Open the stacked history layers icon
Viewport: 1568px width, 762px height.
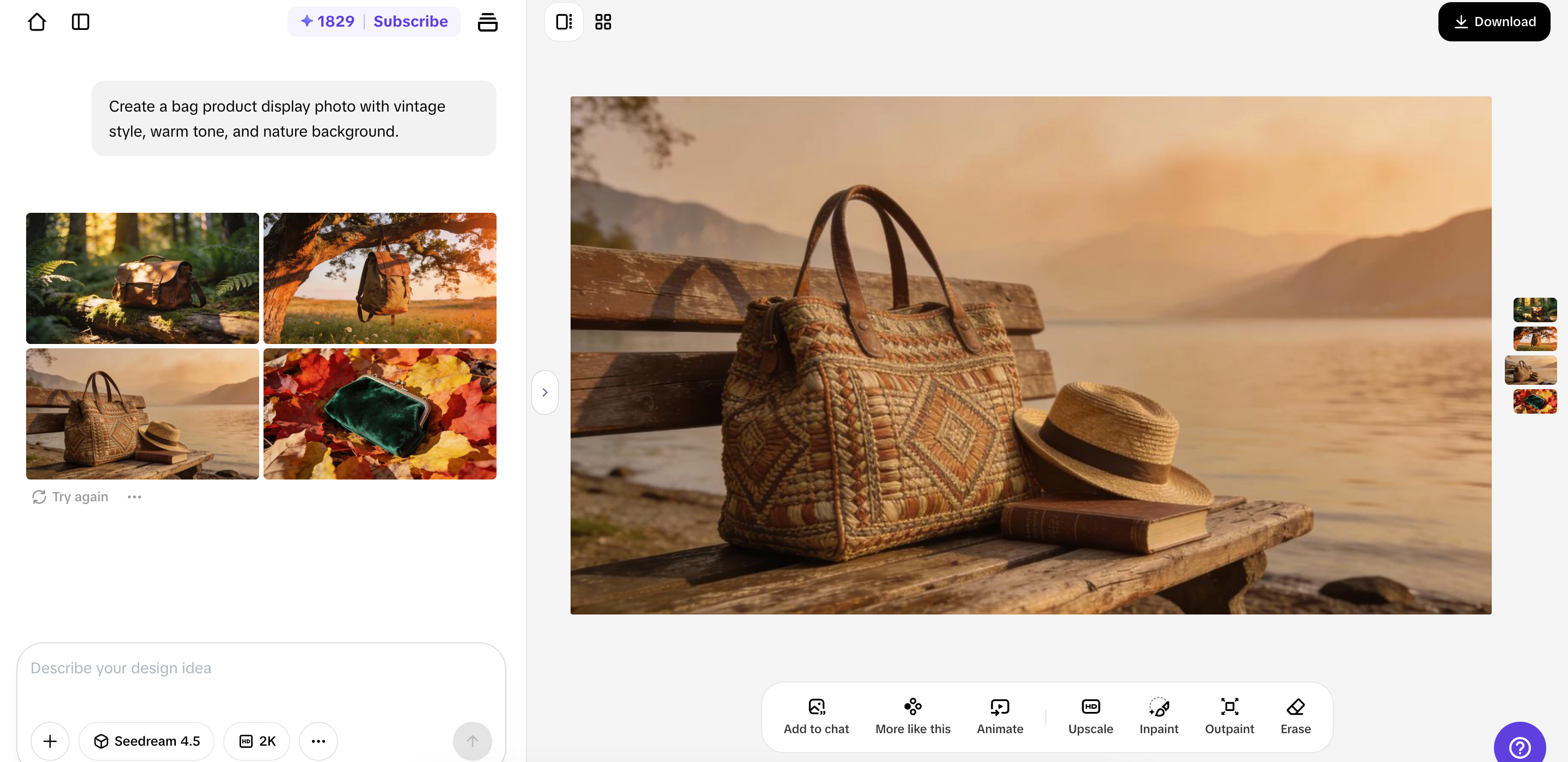[487, 22]
